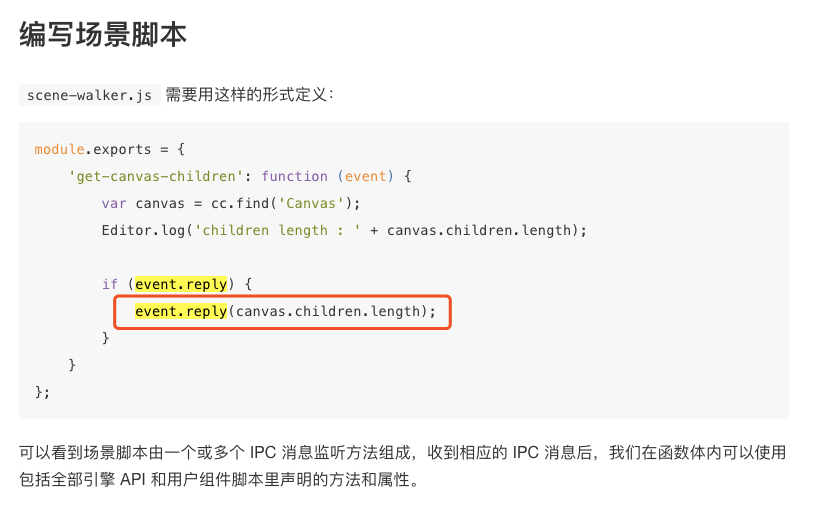Viewport: 815px width, 508px height.
Task: Click the paragraph line starting 可以看到场景脚本
Action: point(402,453)
